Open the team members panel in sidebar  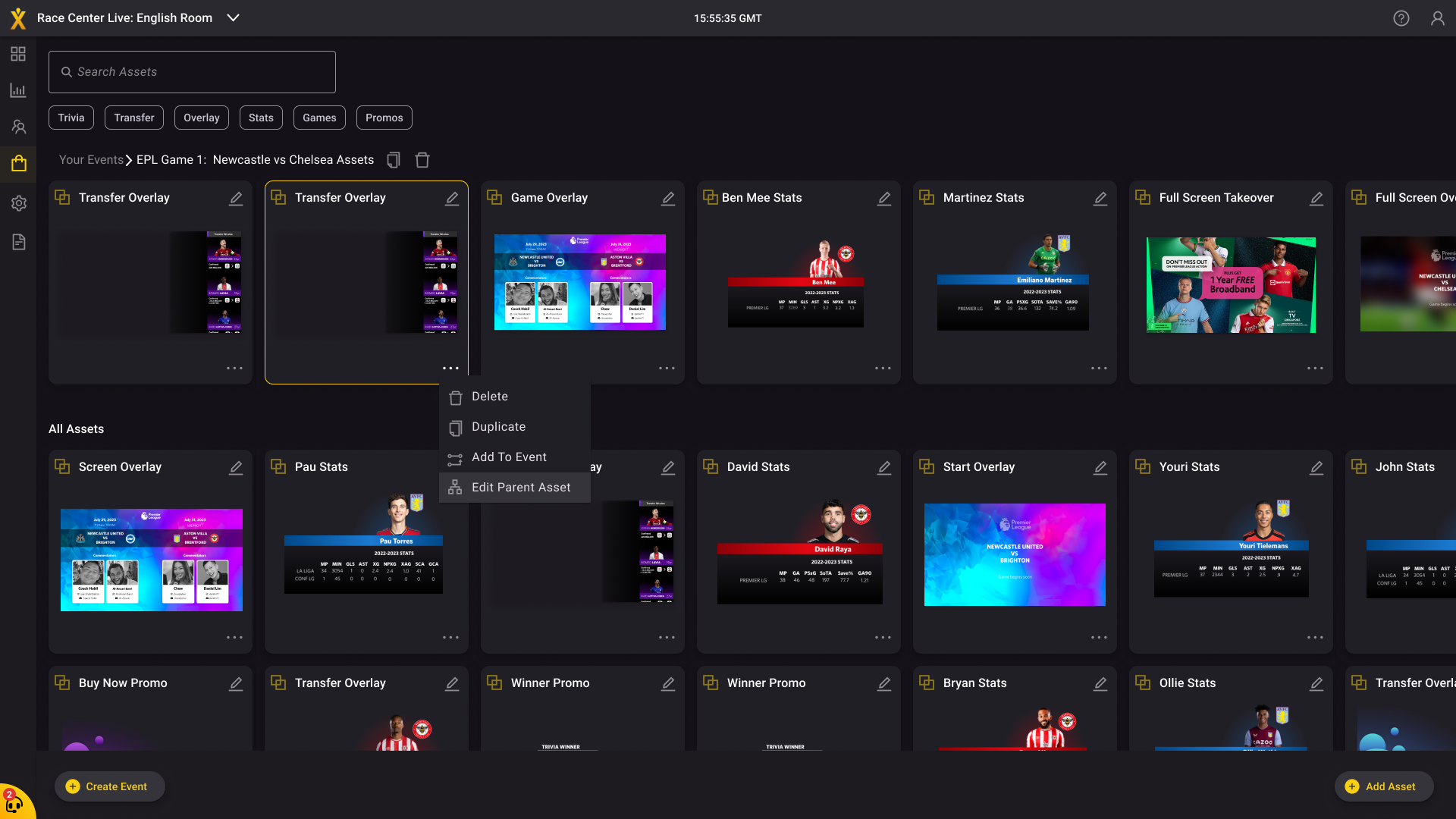coord(18,127)
